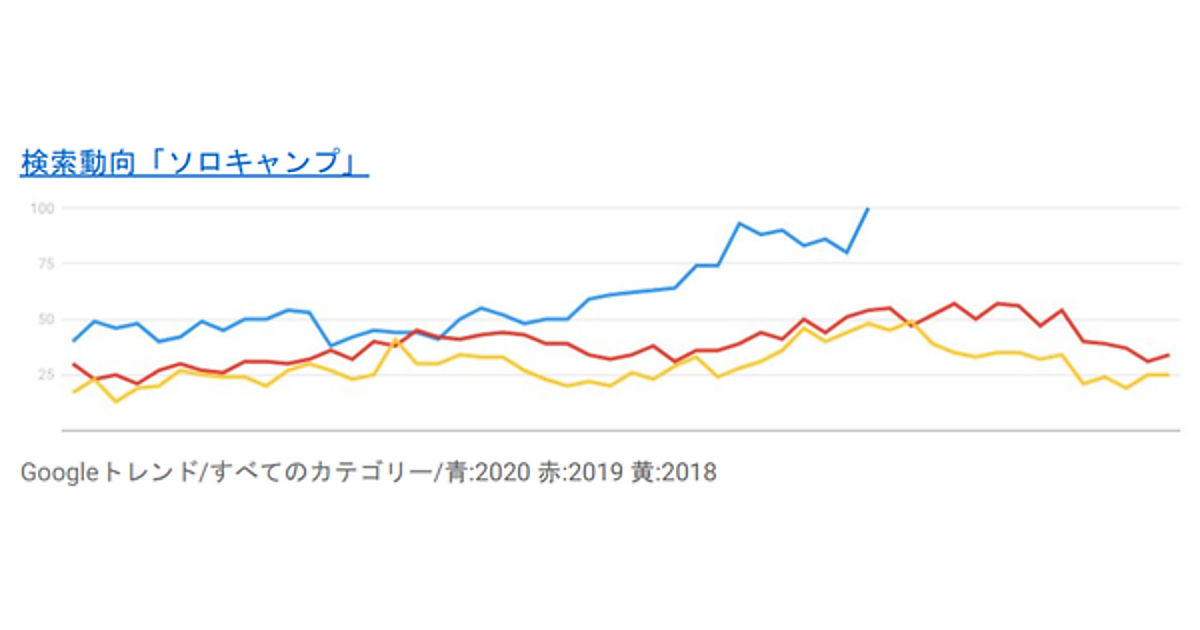This screenshot has height=630, width=1200.
Task: Click the yellow line's rightmost end point
Action: pyautogui.click(x=1168, y=375)
